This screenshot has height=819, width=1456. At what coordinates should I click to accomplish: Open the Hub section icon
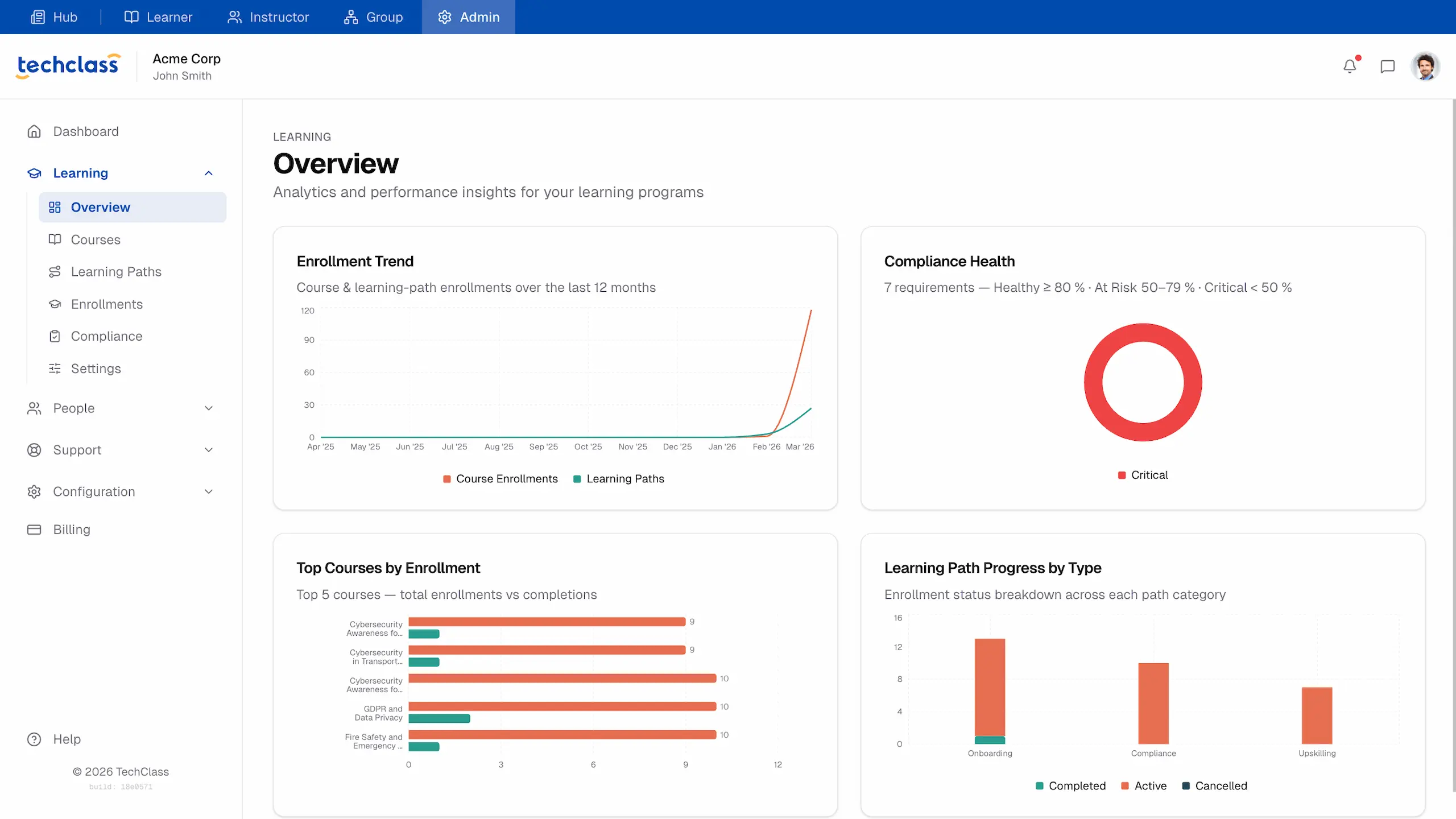[38, 16]
